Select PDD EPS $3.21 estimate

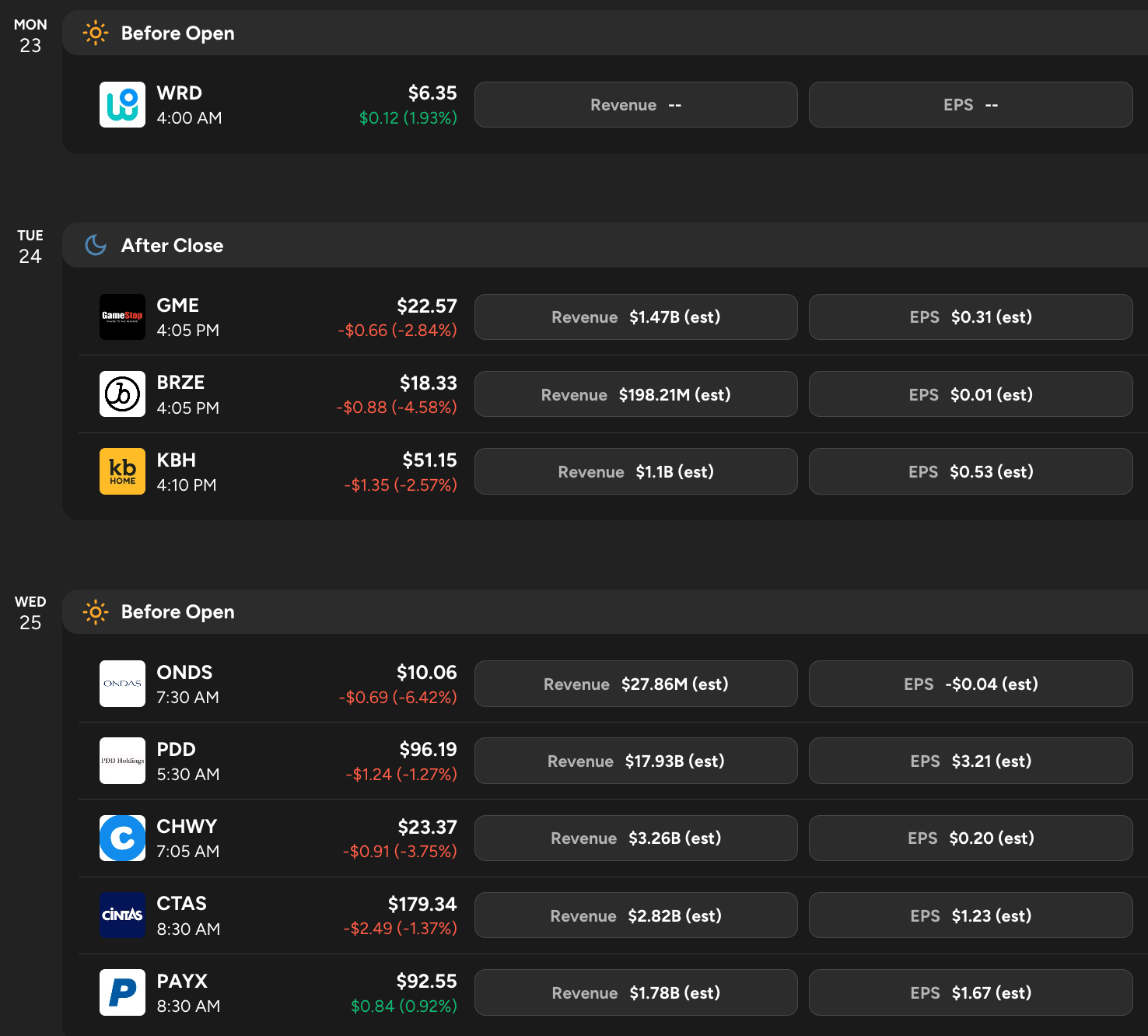pos(971,761)
